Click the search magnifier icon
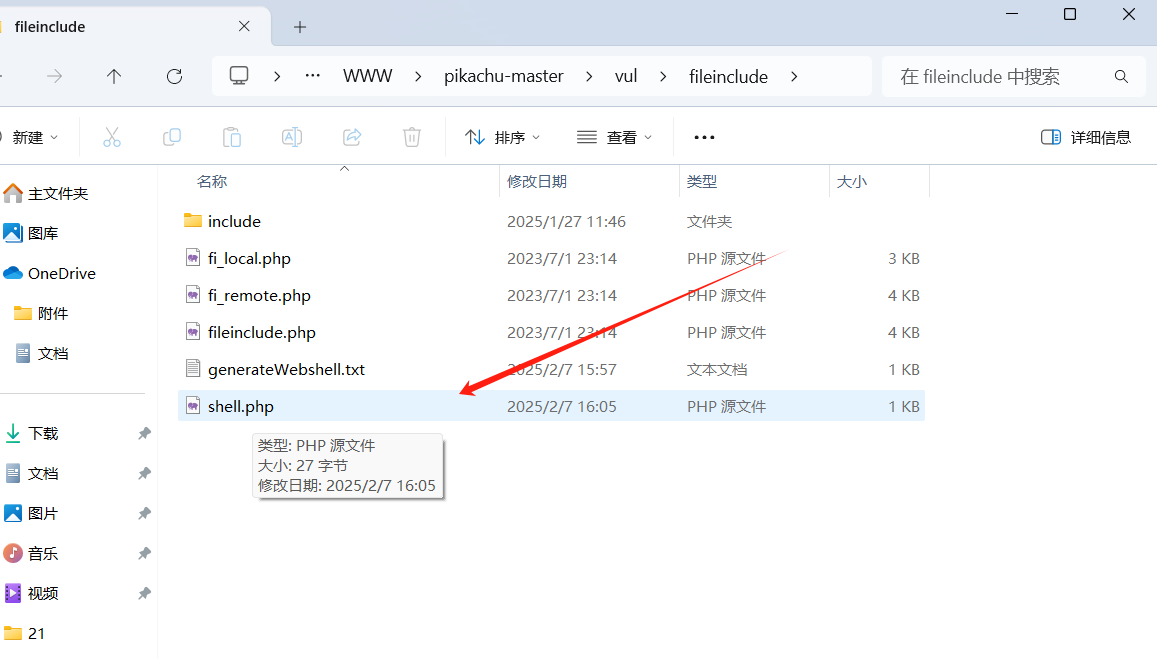Image resolution: width=1157 pixels, height=659 pixels. (x=1122, y=77)
